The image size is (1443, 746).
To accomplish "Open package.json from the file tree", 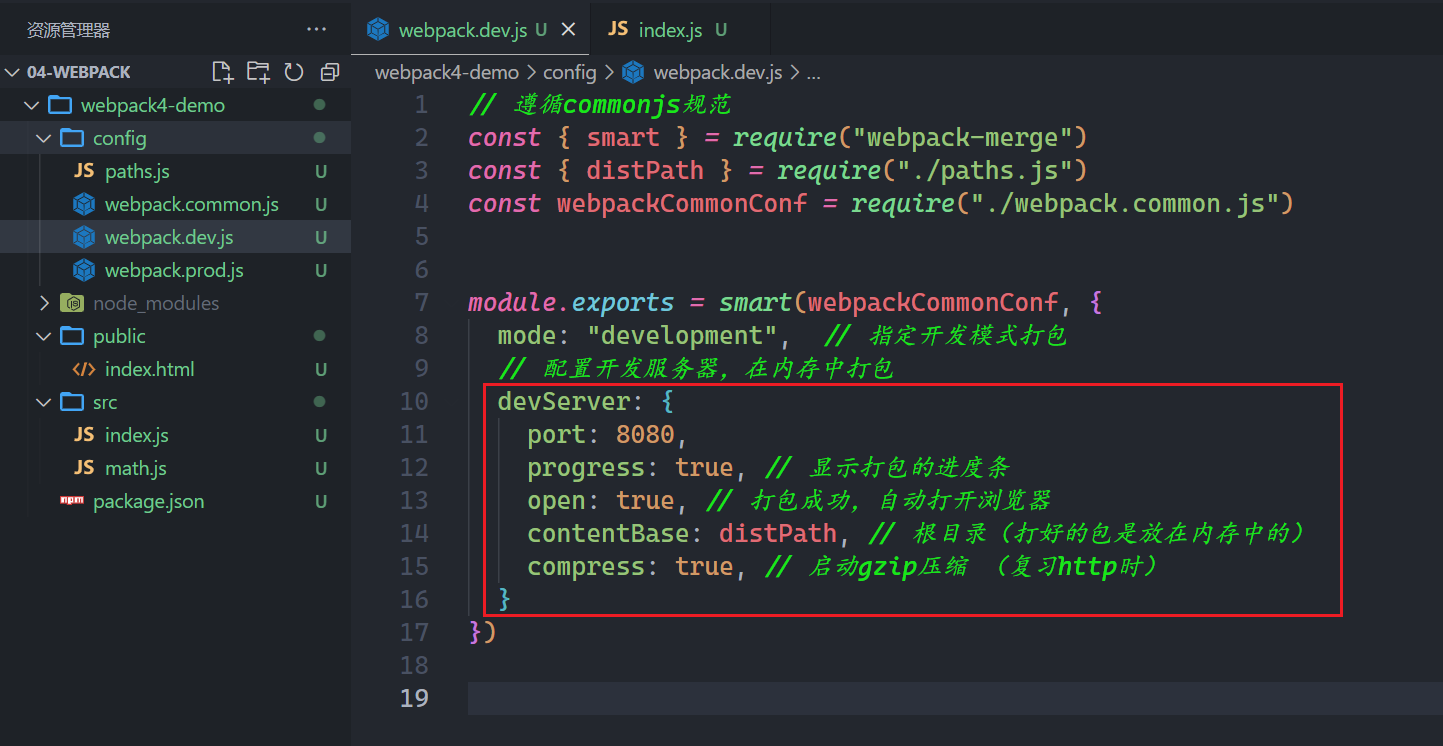I will (148, 501).
